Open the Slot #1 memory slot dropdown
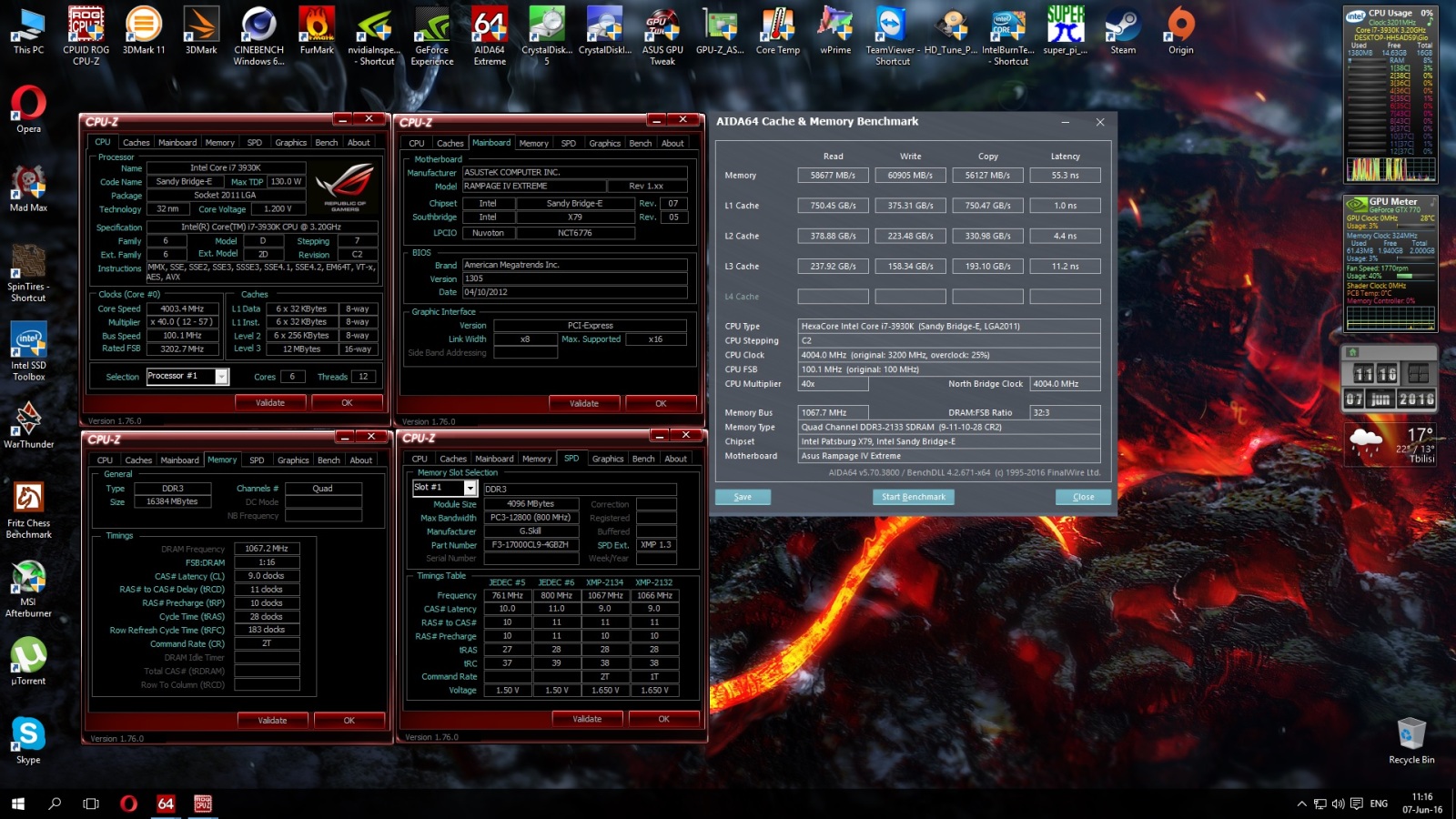The image size is (1456, 819). click(470, 489)
